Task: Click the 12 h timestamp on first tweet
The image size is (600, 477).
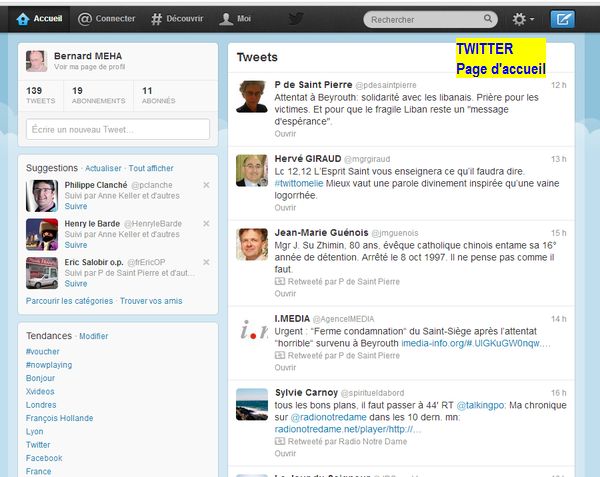Action: point(559,85)
